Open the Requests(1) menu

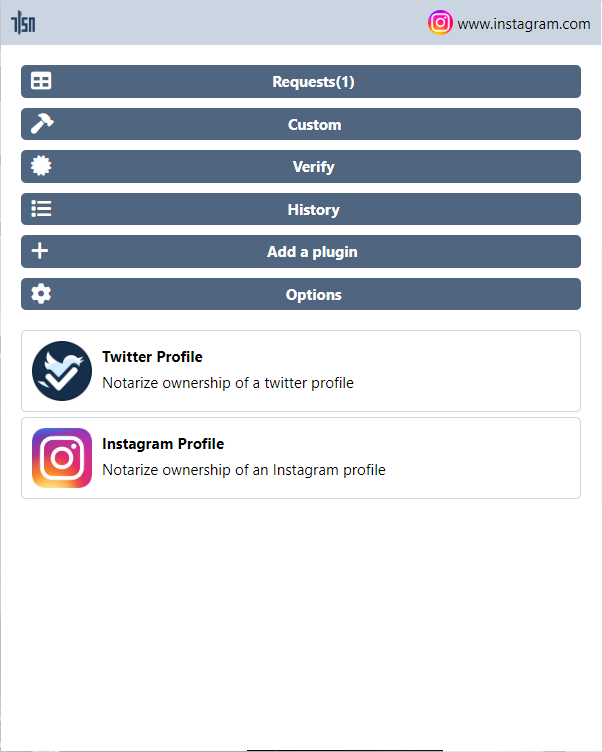click(x=301, y=82)
